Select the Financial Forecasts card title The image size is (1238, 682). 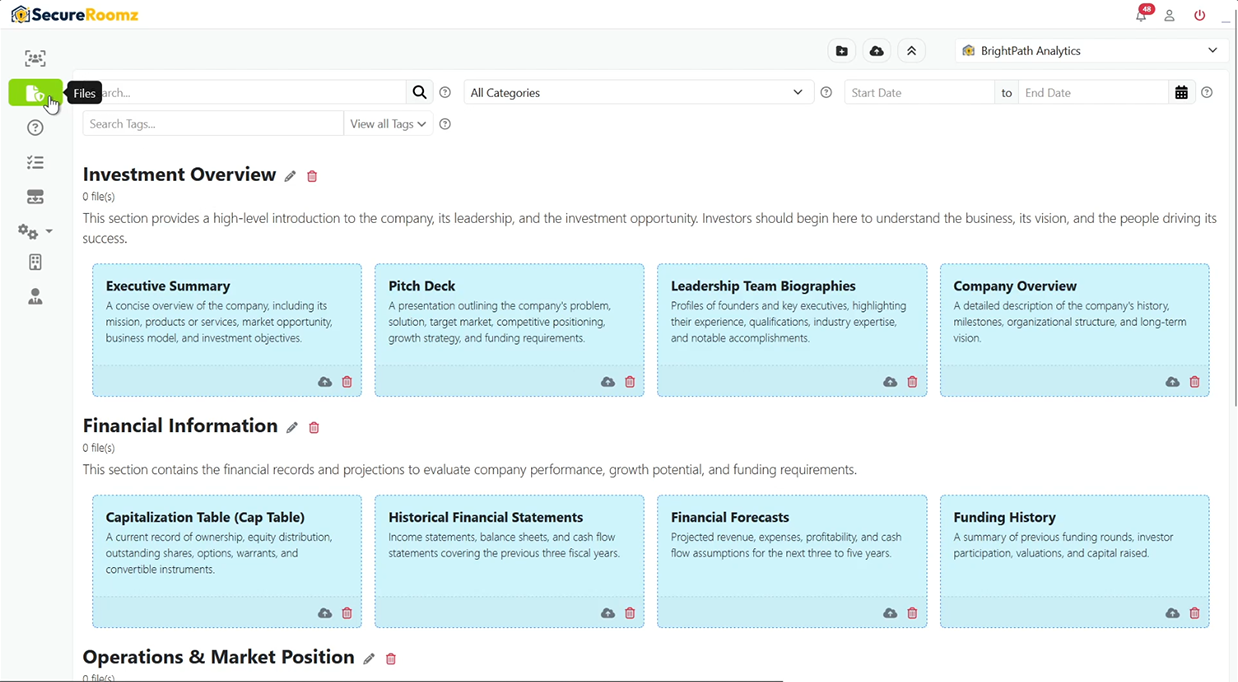click(x=730, y=517)
